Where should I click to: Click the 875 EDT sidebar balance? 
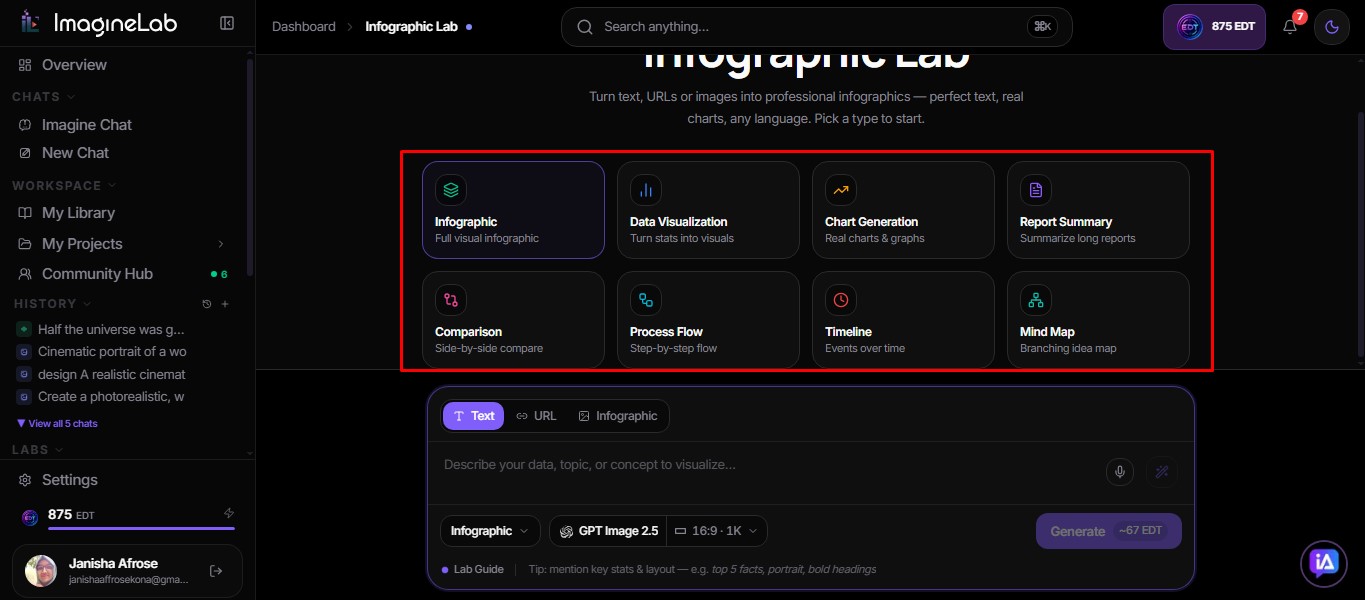71,515
